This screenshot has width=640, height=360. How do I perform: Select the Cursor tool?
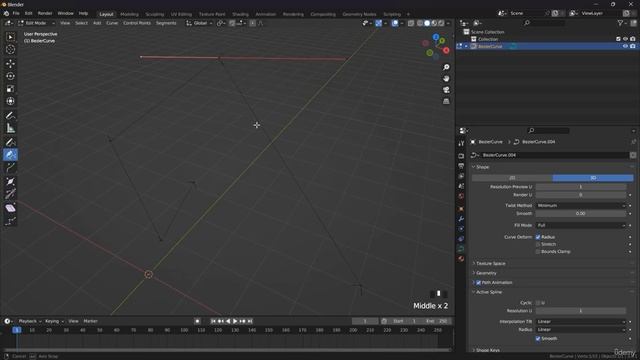coord(11,49)
